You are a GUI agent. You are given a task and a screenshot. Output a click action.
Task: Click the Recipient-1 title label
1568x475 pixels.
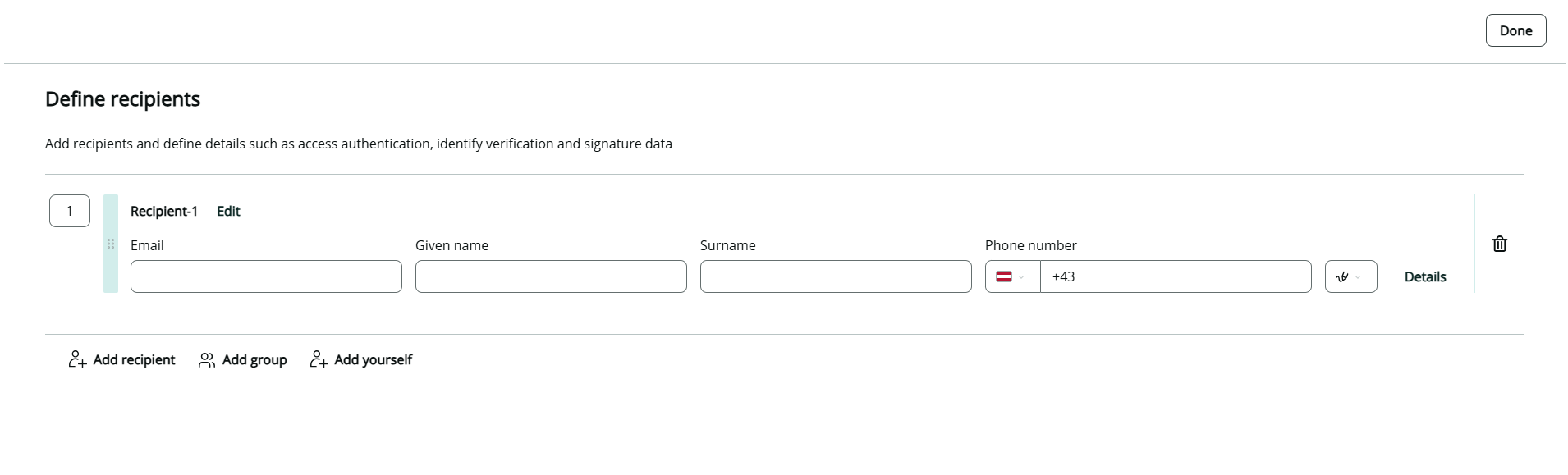coord(163,211)
